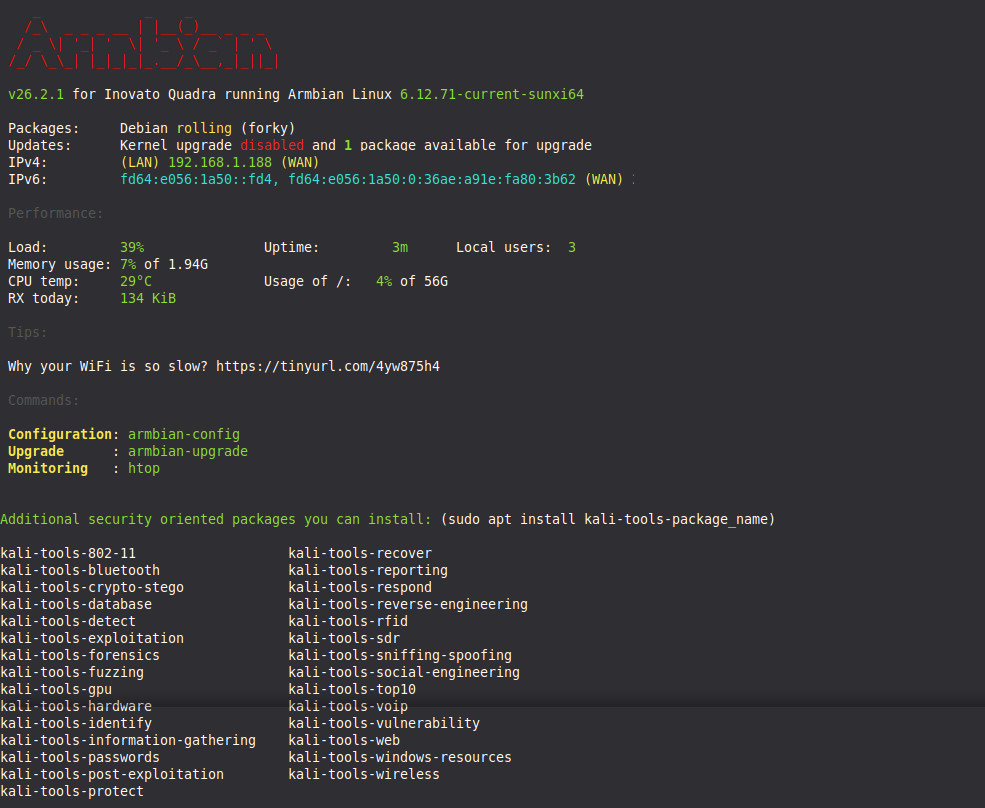985x808 pixels.
Task: Click kali-tools-post-exploitation package name
Action: 112,773
